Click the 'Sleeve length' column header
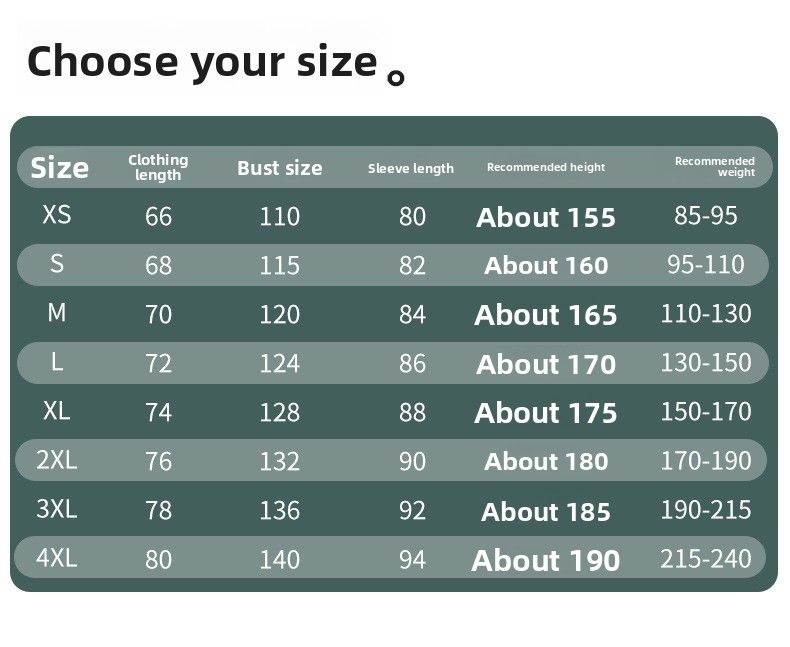This screenshot has height=647, width=790. pos(411,168)
